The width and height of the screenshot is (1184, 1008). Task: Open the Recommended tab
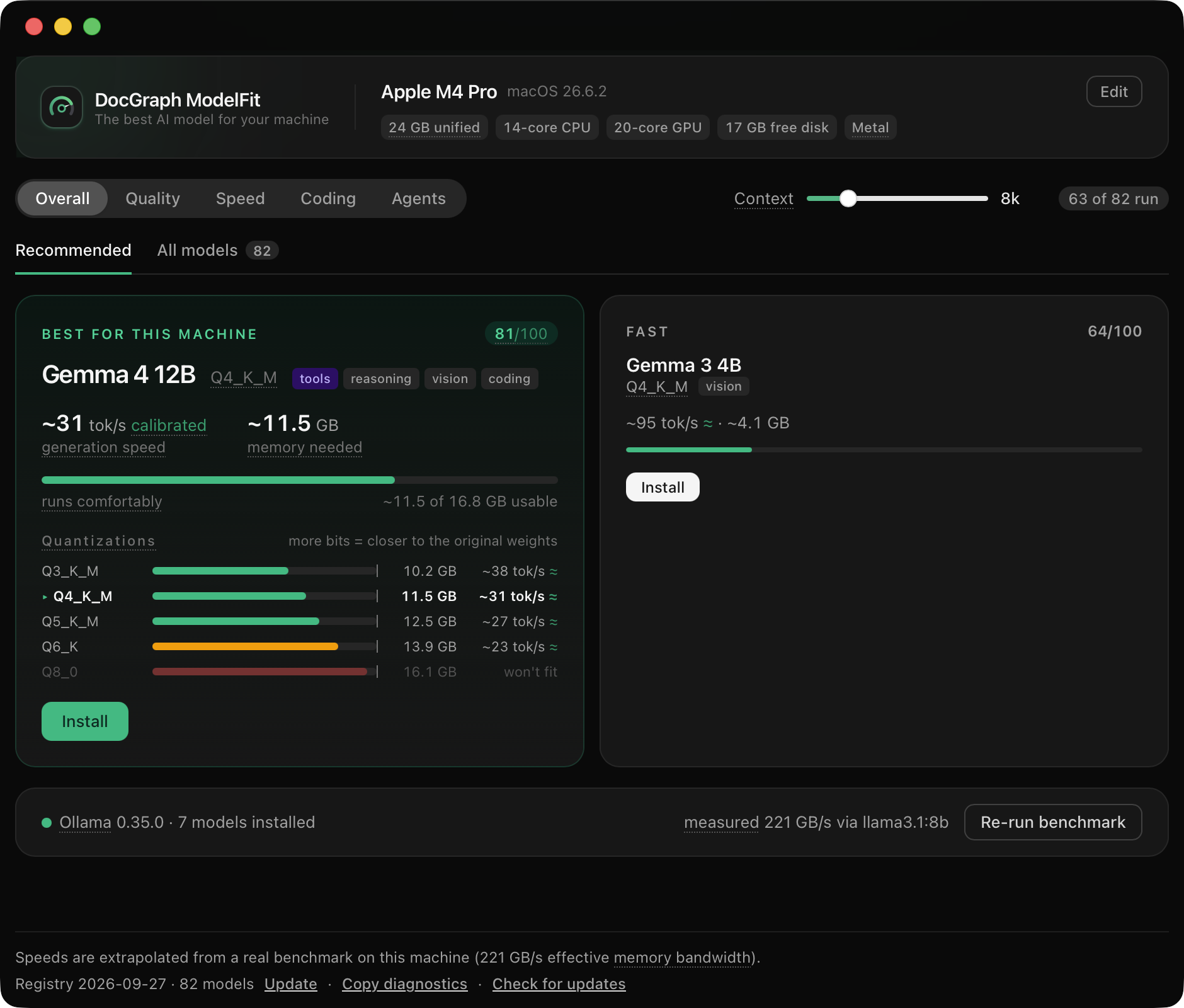point(73,251)
